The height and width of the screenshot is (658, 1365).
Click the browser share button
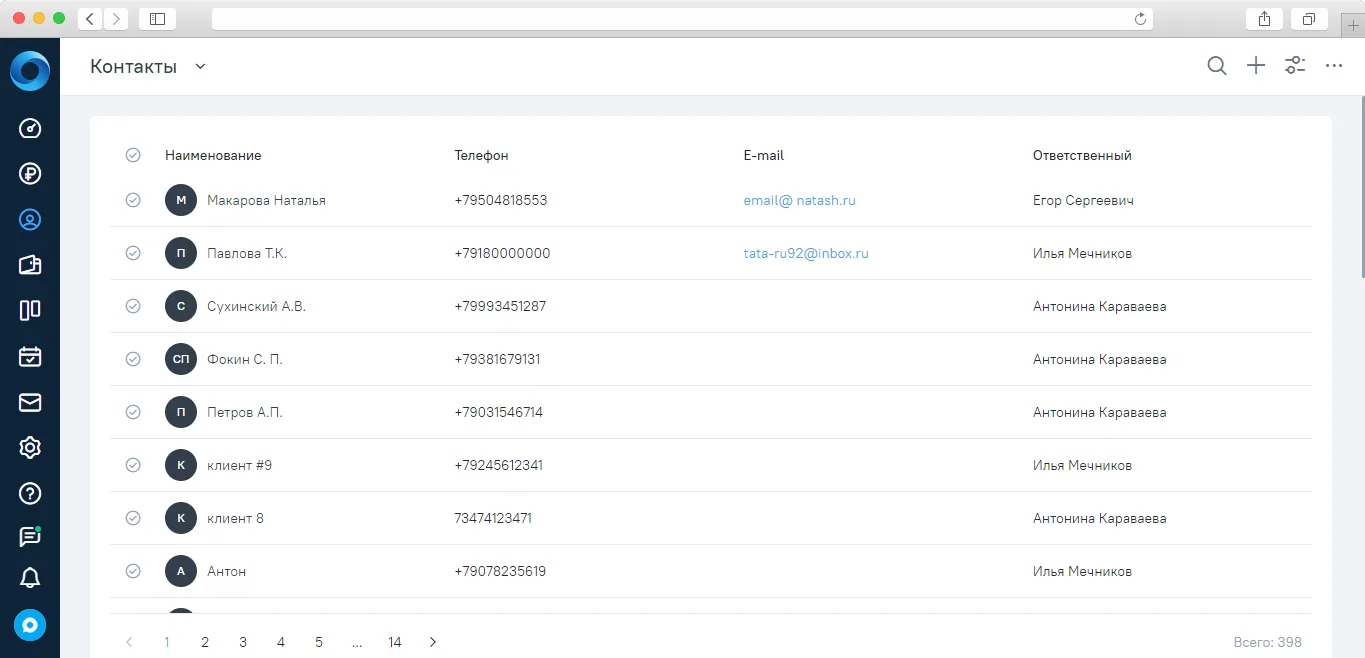[x=1265, y=19]
